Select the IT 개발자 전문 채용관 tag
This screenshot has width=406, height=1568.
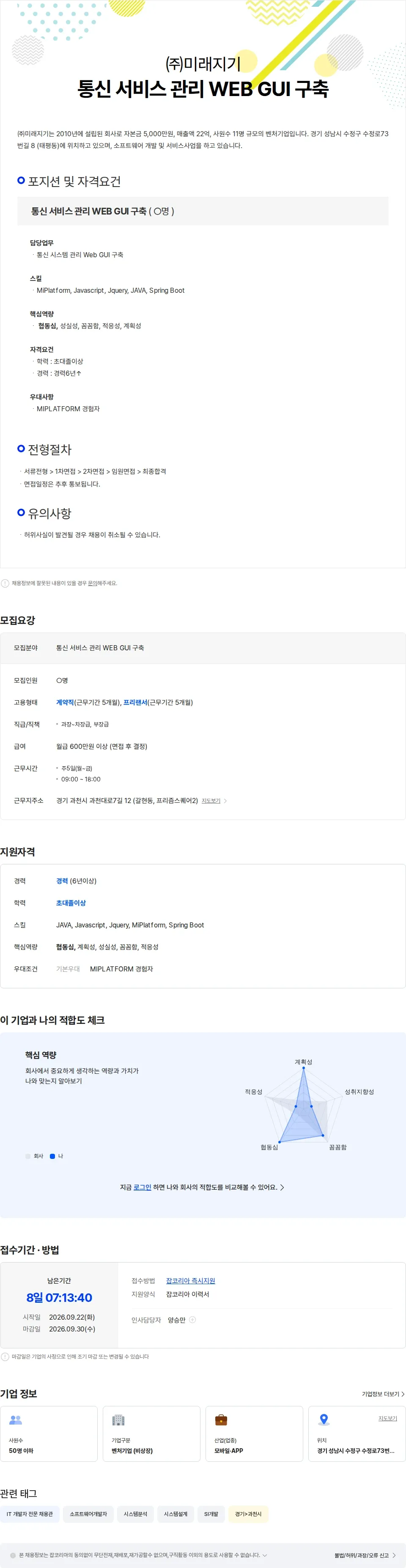30,1514
